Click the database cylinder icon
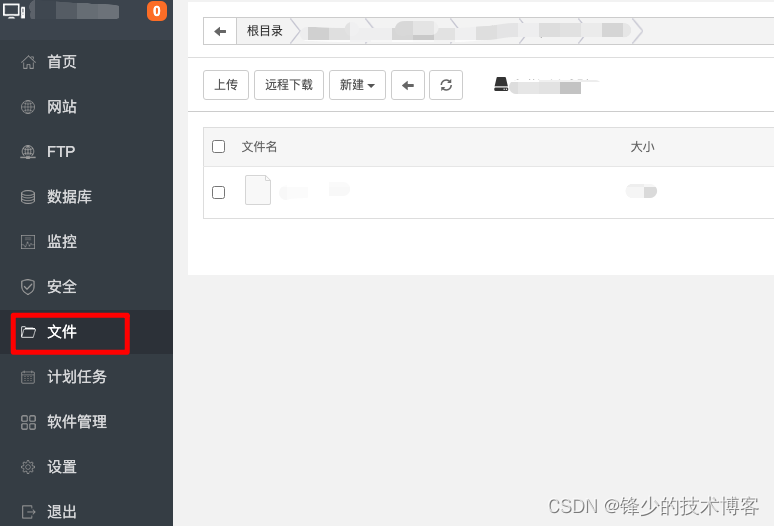The height and width of the screenshot is (526, 774). [x=28, y=197]
